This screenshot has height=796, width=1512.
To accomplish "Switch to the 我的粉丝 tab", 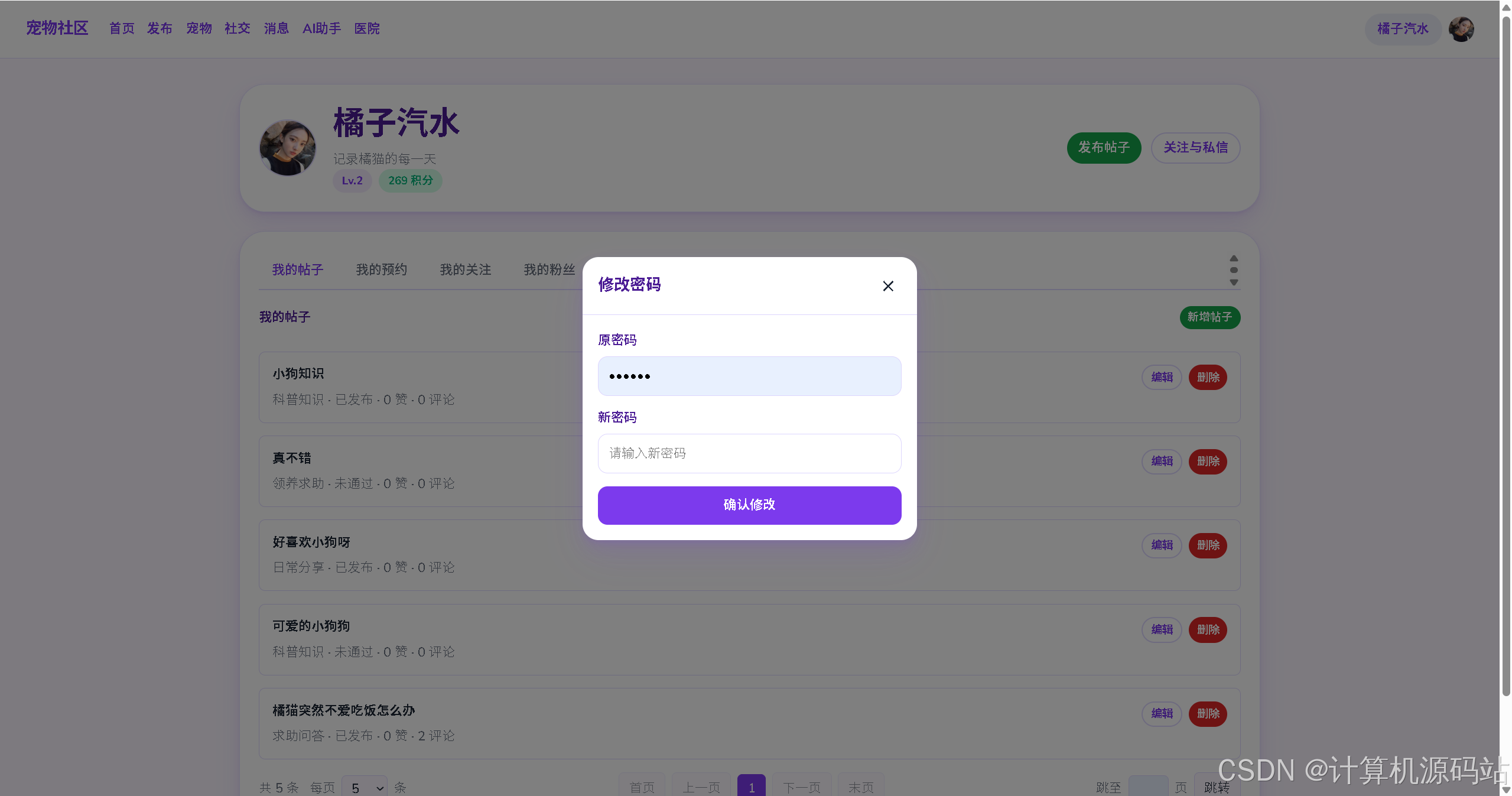I will (549, 270).
